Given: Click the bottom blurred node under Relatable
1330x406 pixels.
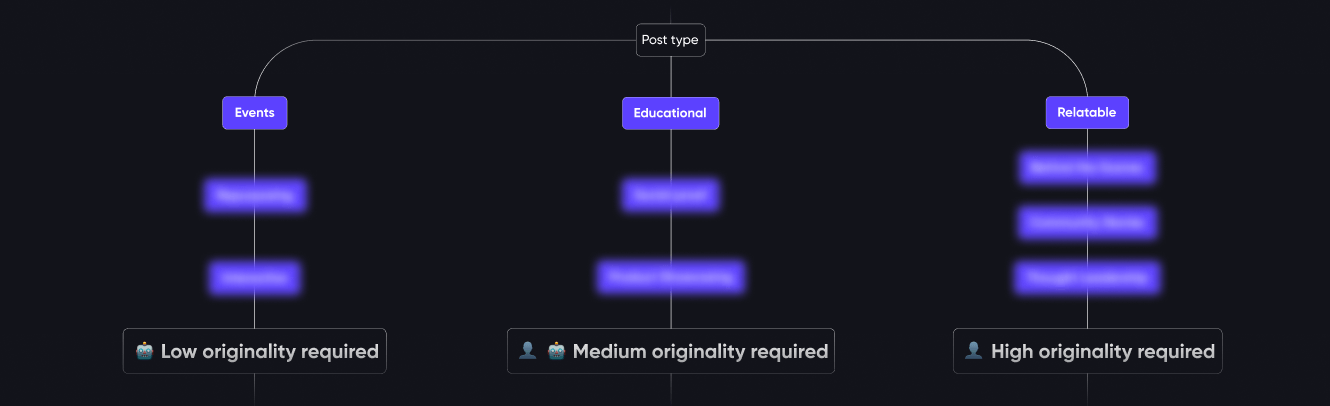Looking at the screenshot, I should [1086, 278].
